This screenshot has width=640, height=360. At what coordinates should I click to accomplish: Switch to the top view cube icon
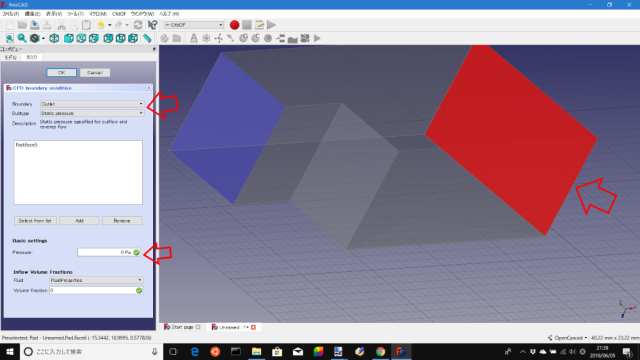(x=81, y=38)
